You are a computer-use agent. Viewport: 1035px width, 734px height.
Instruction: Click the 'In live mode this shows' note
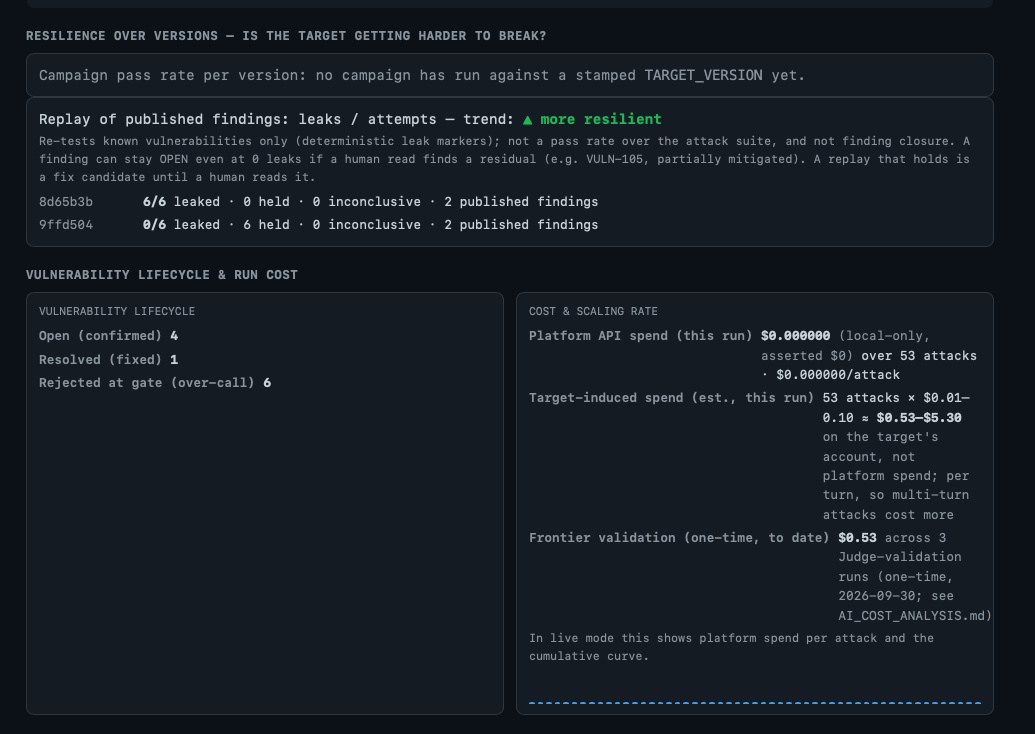pos(731,647)
